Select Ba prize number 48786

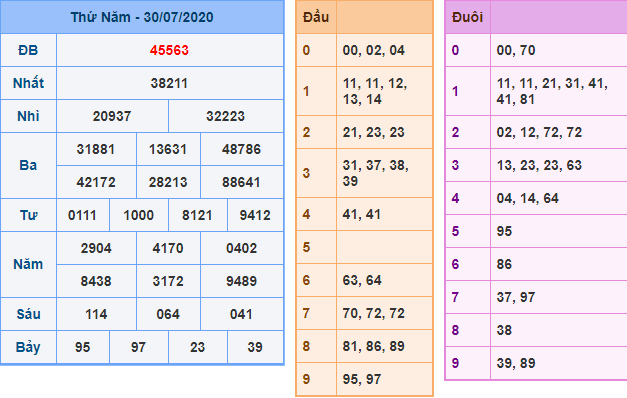pos(242,150)
